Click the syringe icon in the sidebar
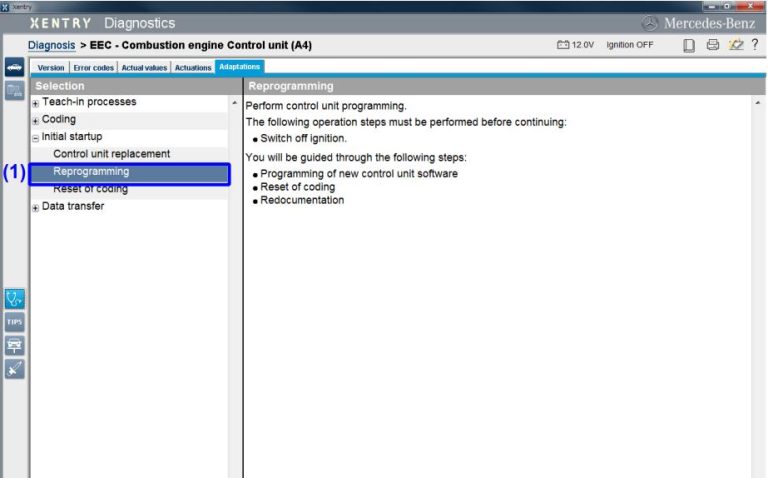This screenshot has width=768, height=478. click(15, 369)
